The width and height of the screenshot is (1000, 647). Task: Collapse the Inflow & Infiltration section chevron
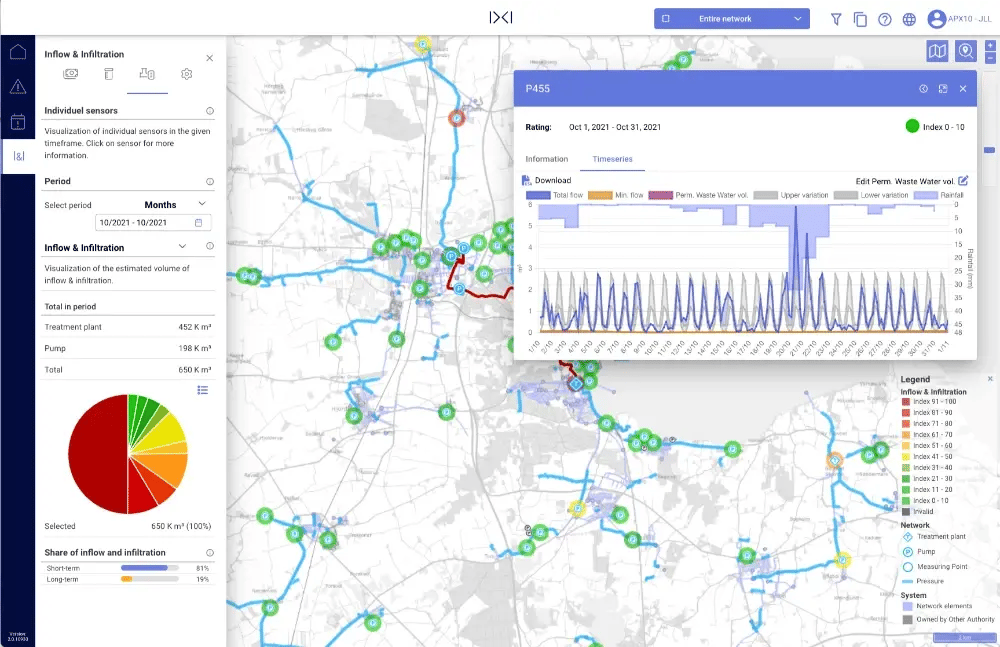tap(182, 246)
